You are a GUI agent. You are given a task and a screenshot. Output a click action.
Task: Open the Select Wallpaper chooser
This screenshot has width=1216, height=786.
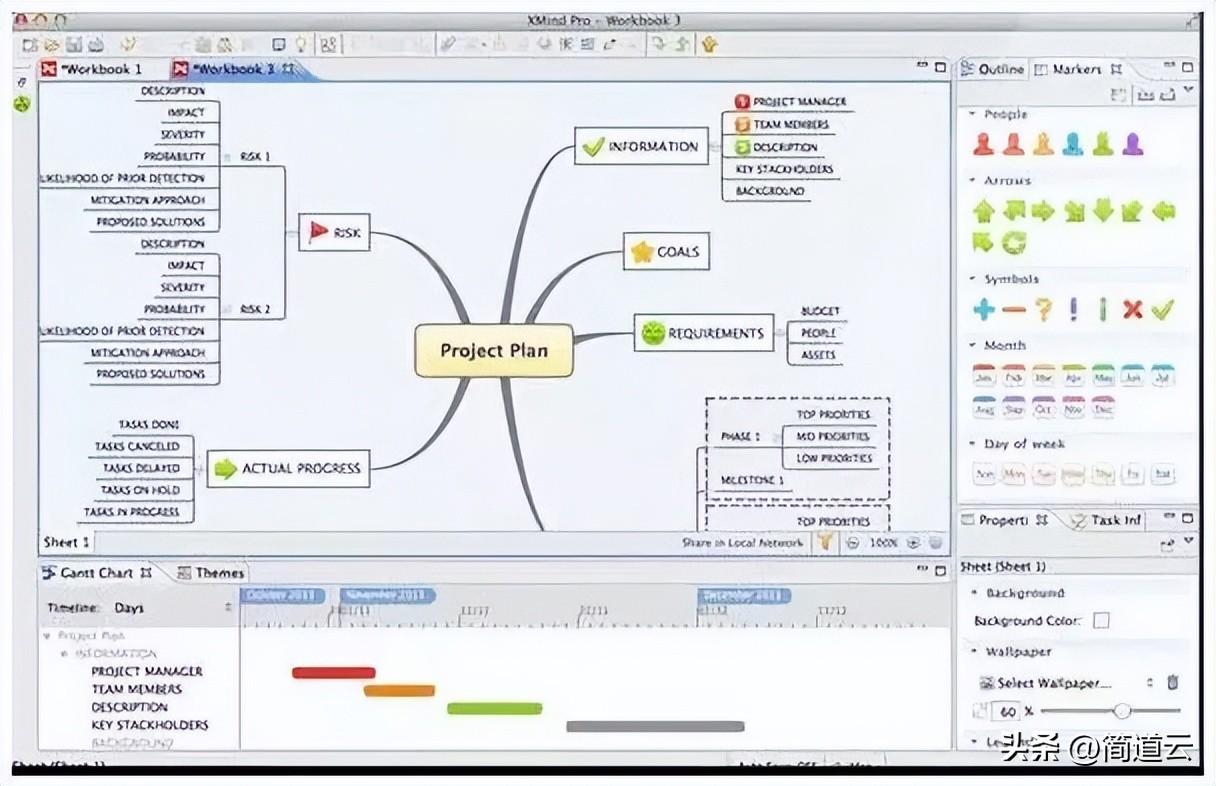click(1054, 683)
